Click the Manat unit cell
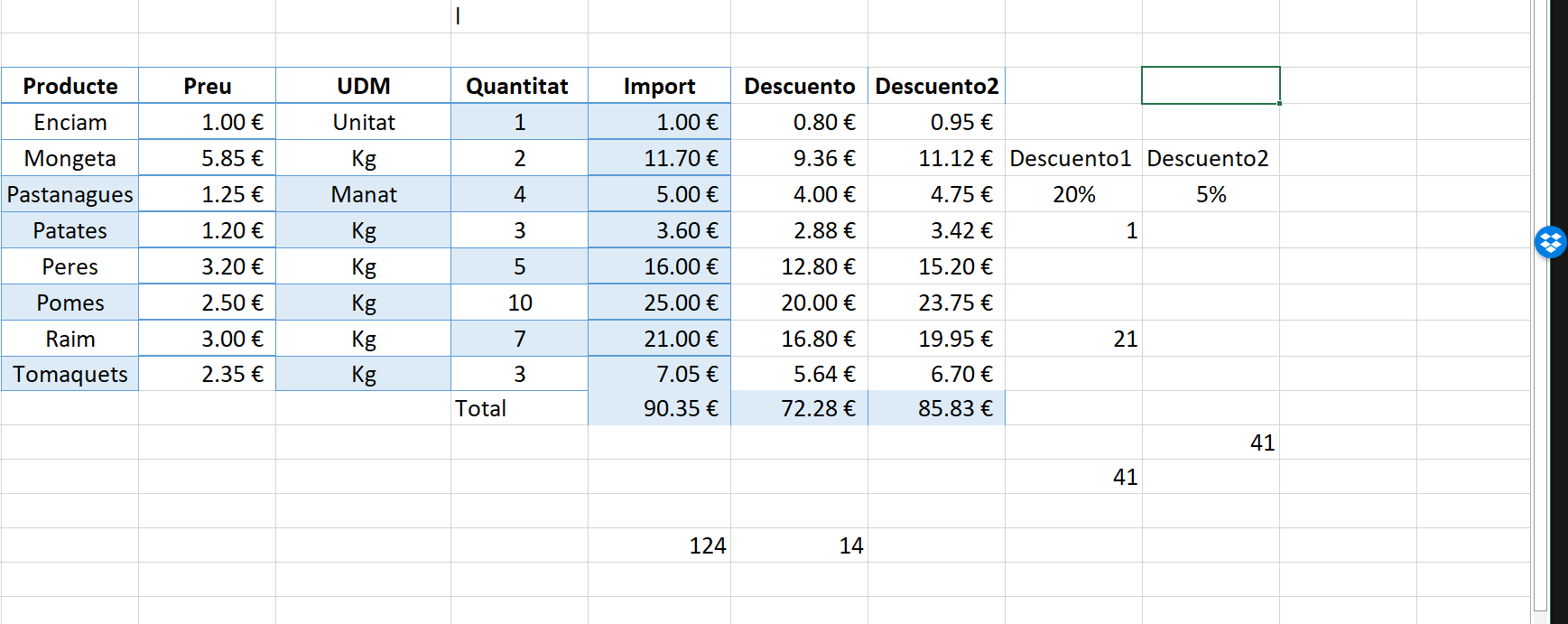This screenshot has height=624, width=1568. click(x=363, y=194)
